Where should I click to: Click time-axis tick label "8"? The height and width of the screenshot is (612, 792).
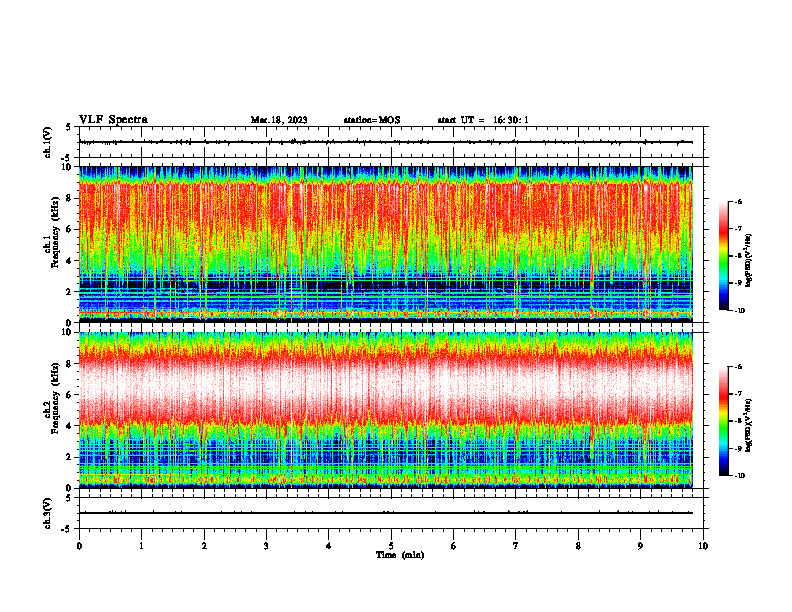click(x=578, y=546)
